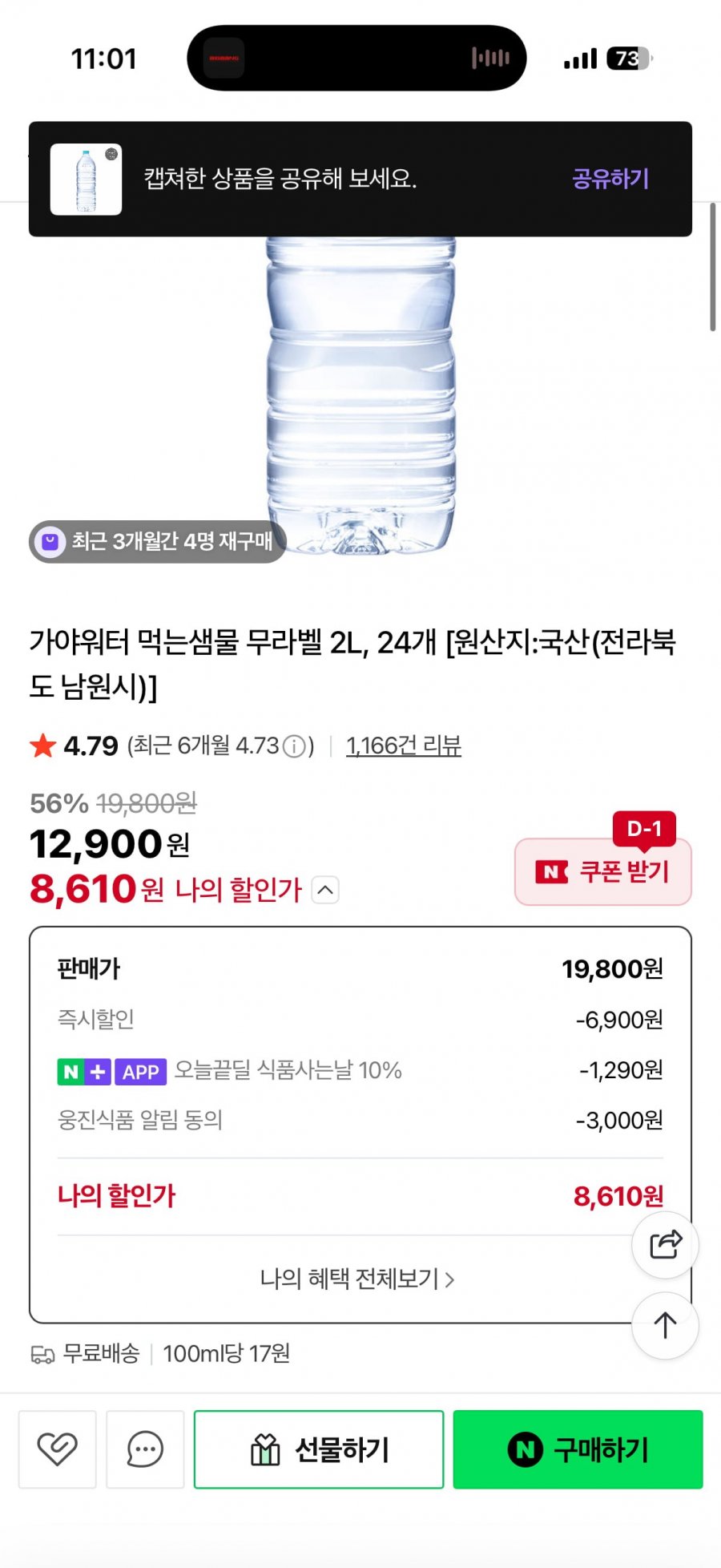Image resolution: width=721 pixels, height=1568 pixels.
Task: Tap the N+ membership badge
Action: pyautogui.click(x=84, y=1072)
